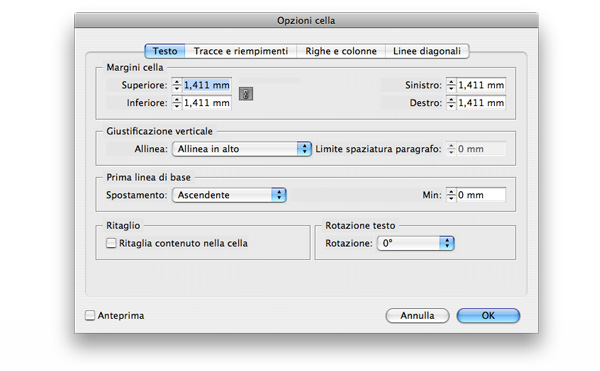This screenshot has width=600, height=371.
Task: Open the Spostamento dropdown showing Ascendente
Action: pos(229,195)
